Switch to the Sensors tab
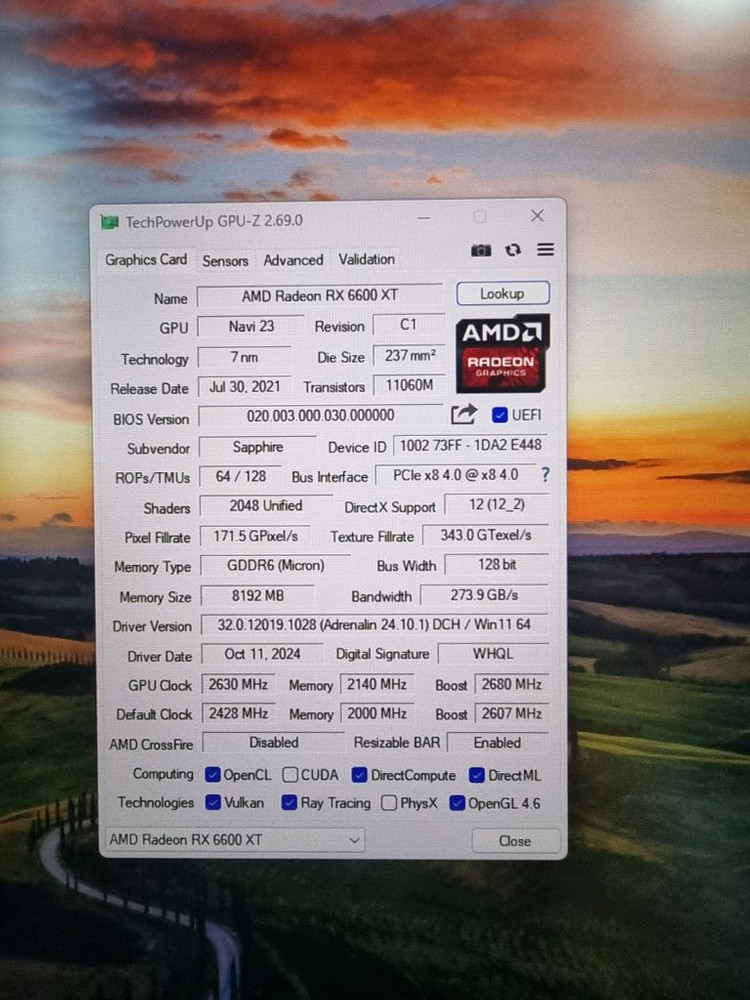 point(225,261)
